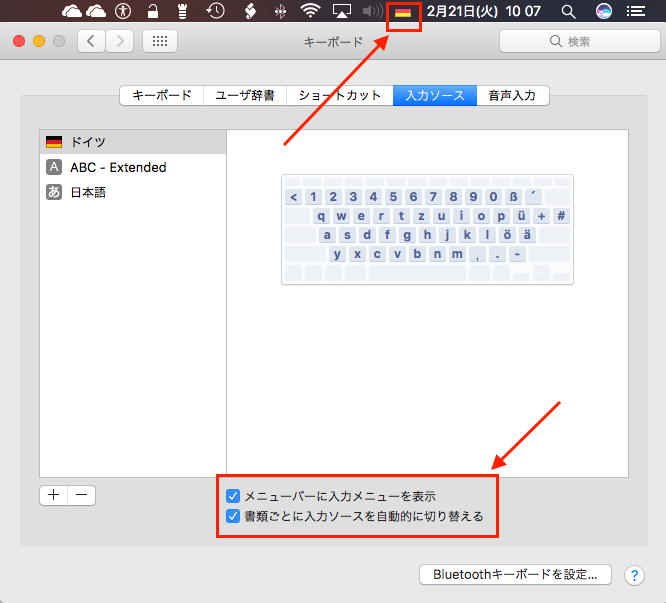Click the volume speaker icon
The width and height of the screenshot is (666, 603).
click(373, 11)
